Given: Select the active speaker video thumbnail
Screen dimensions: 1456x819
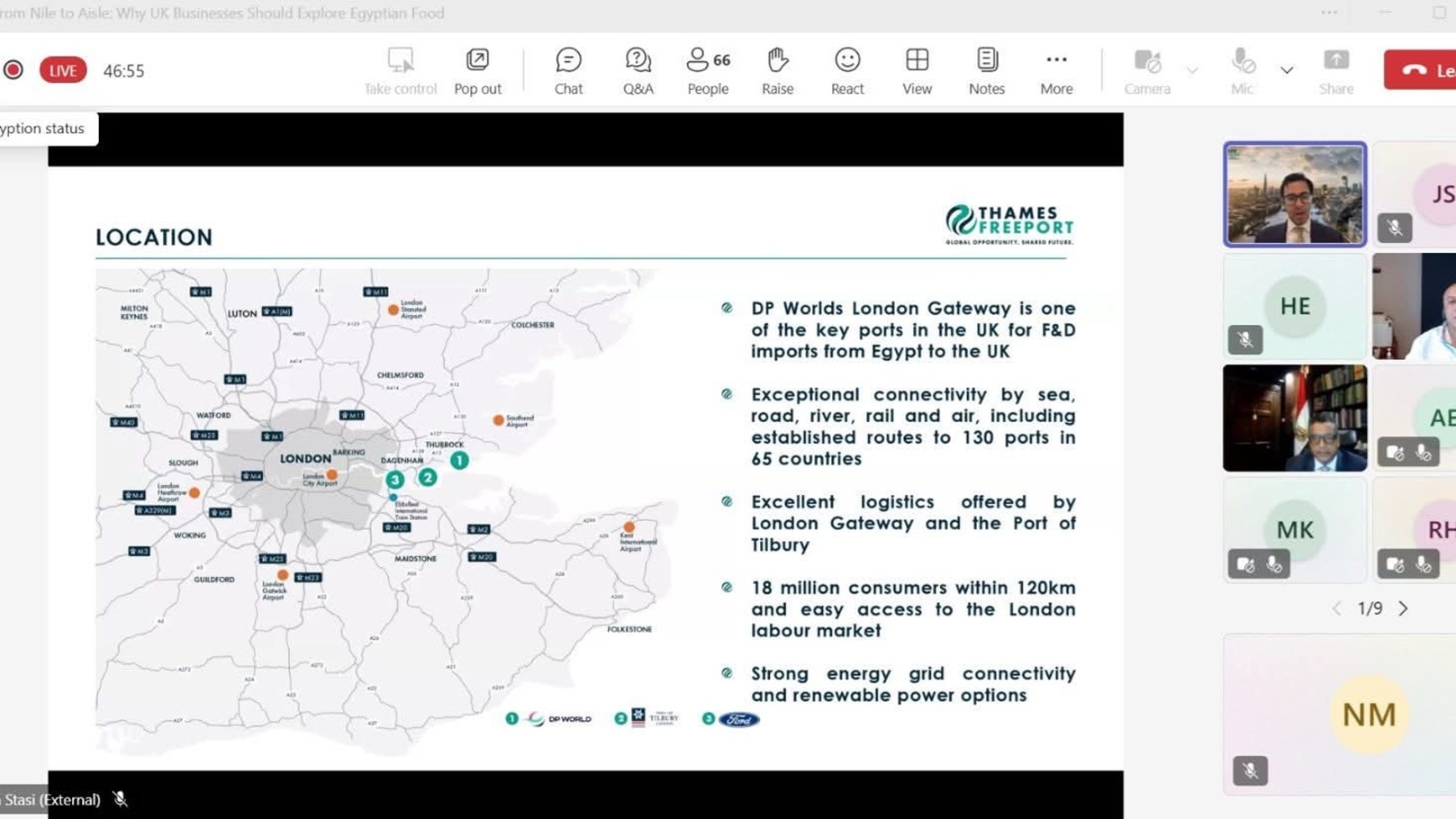Looking at the screenshot, I should tap(1294, 194).
